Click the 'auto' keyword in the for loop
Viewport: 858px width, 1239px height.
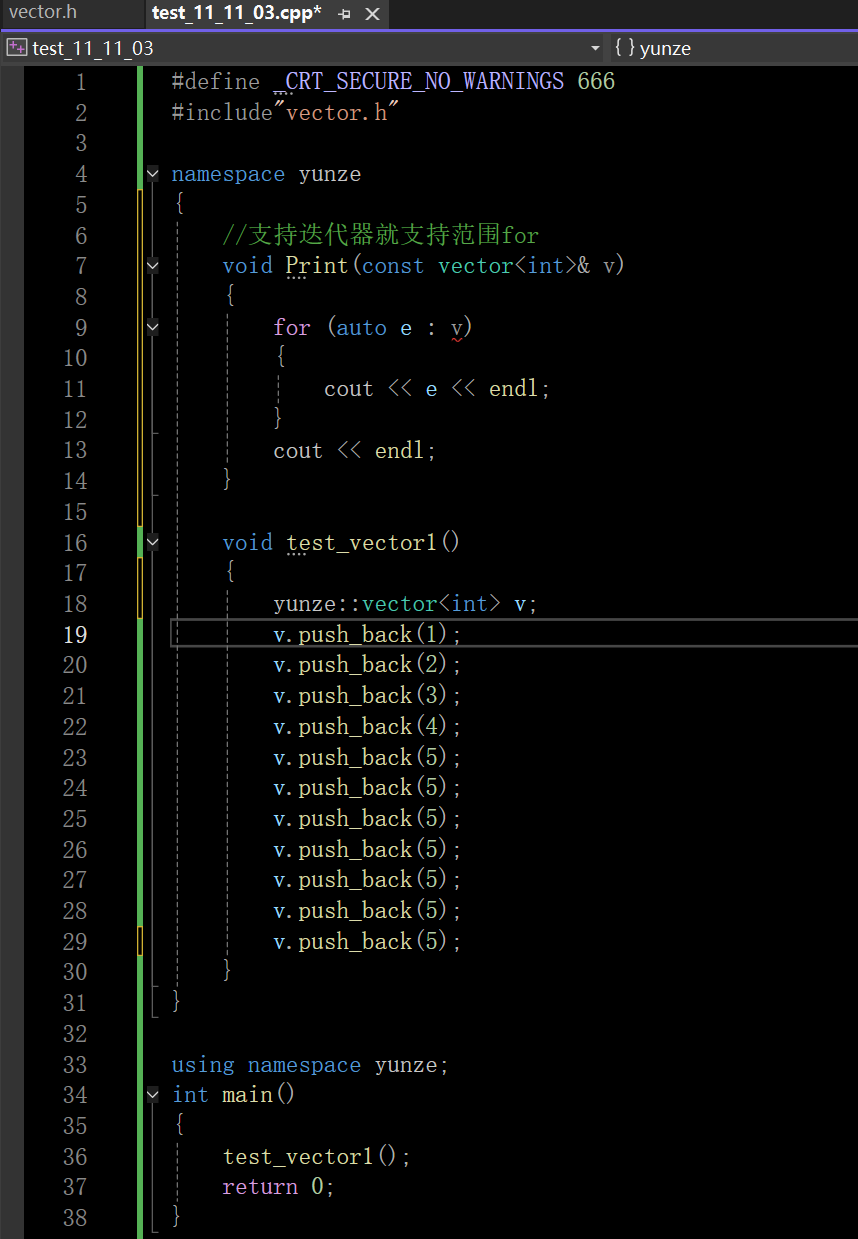point(361,328)
